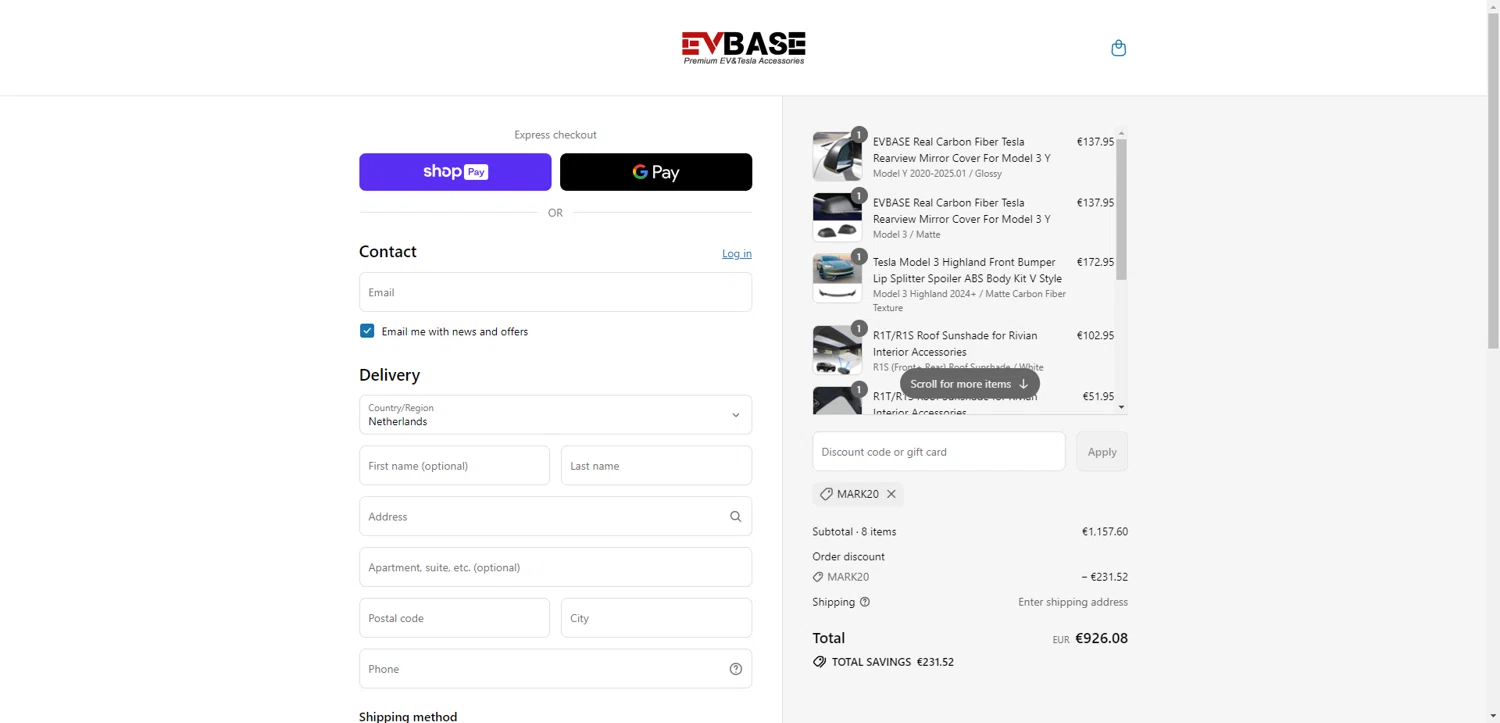Remove the MARK20 discount code
Image resolution: width=1500 pixels, height=723 pixels.
(891, 494)
